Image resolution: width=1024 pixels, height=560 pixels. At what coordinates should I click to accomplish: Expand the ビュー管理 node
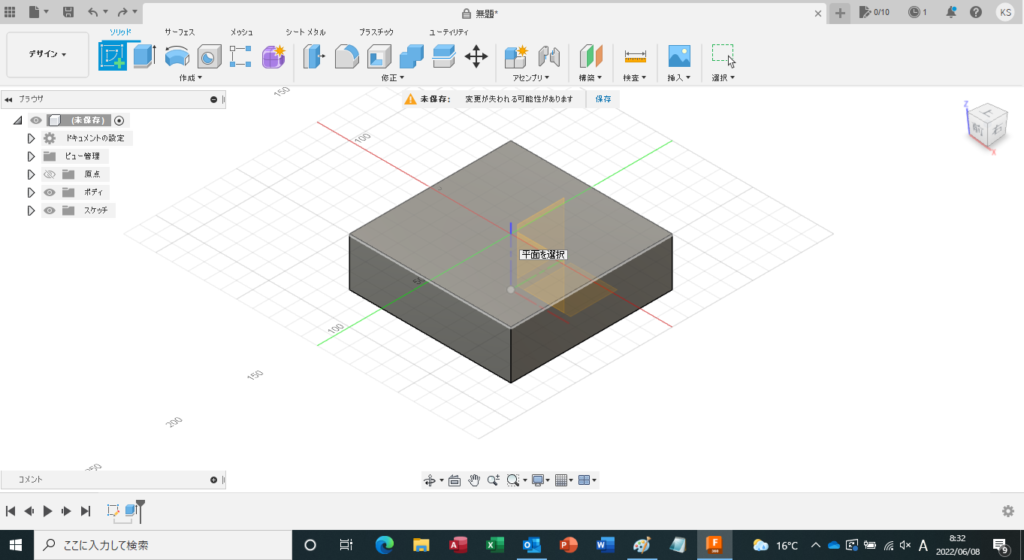31,157
